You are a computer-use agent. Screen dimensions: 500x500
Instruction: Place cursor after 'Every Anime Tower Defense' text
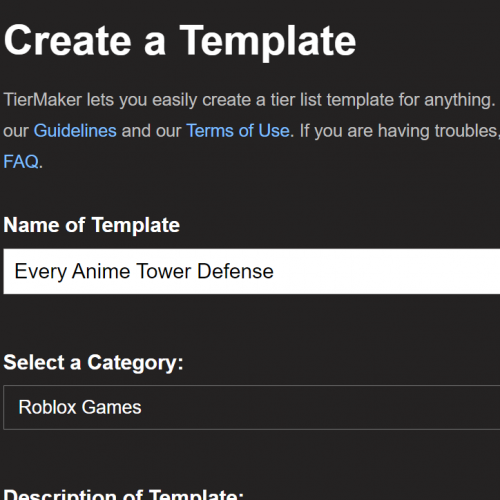tap(274, 271)
